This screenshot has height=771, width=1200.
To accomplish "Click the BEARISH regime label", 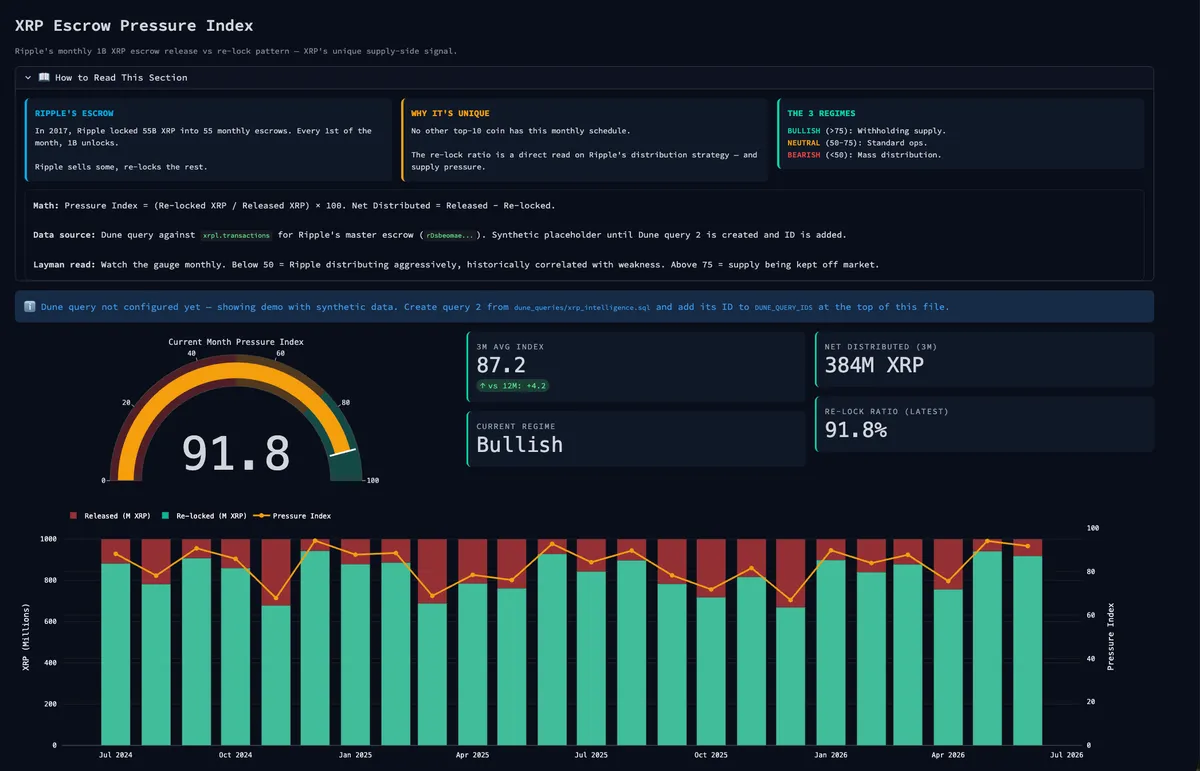I will point(804,155).
